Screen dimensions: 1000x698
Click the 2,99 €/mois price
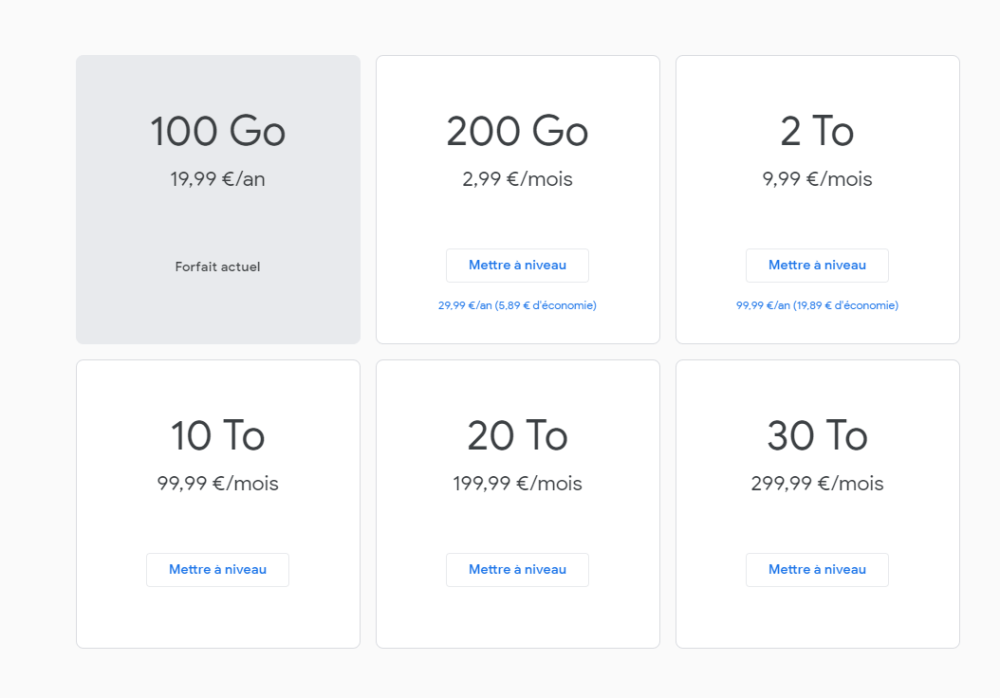coord(517,180)
